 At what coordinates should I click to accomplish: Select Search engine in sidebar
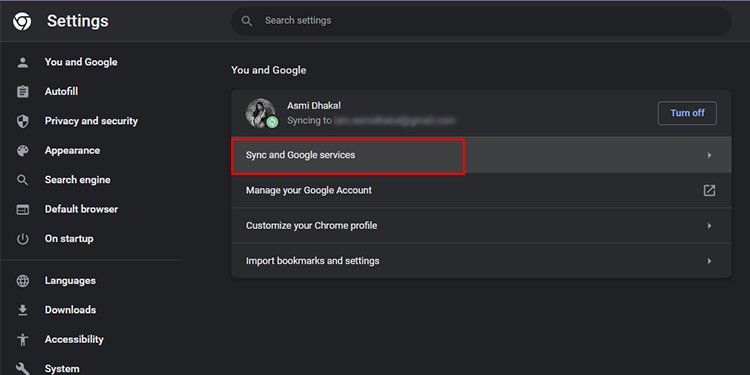[x=77, y=180]
